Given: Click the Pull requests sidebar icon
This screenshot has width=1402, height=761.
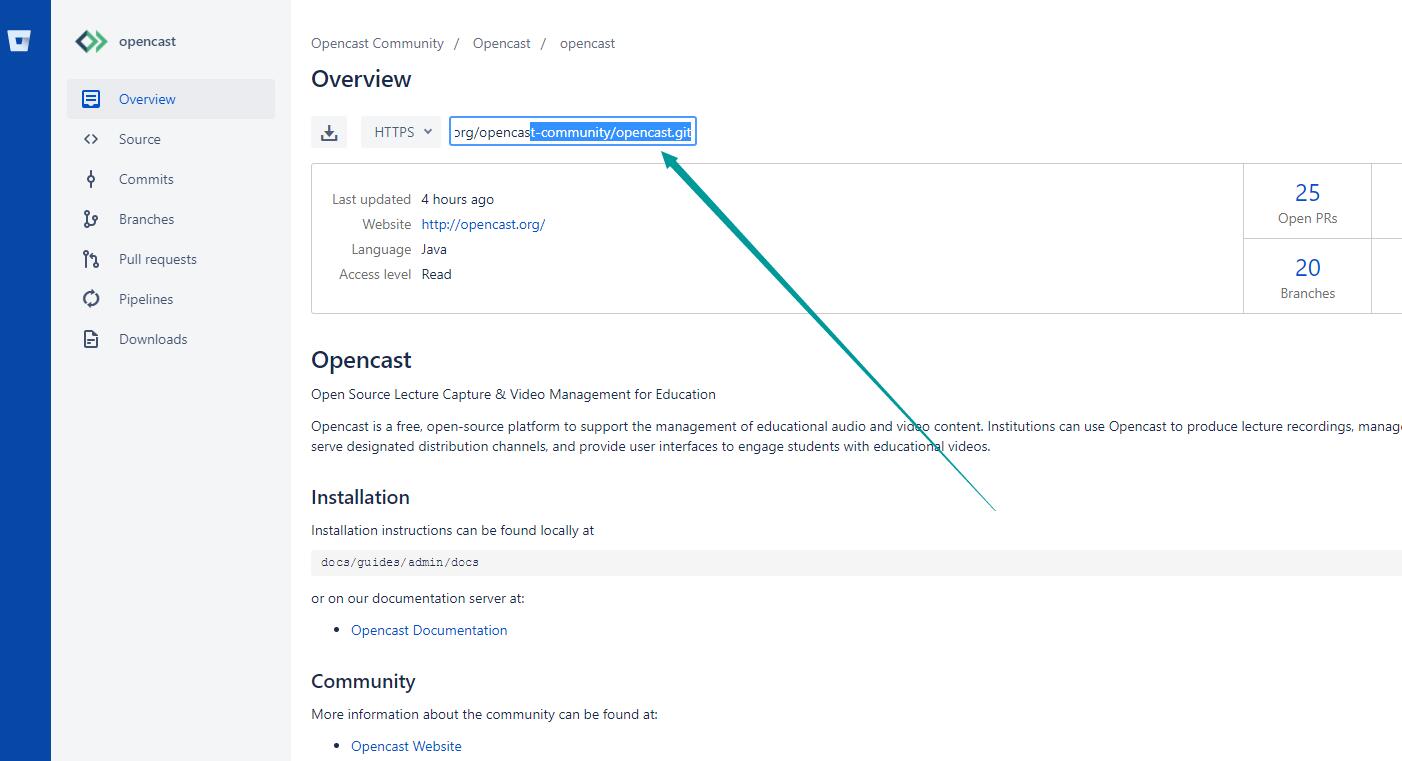Looking at the screenshot, I should coord(91,259).
